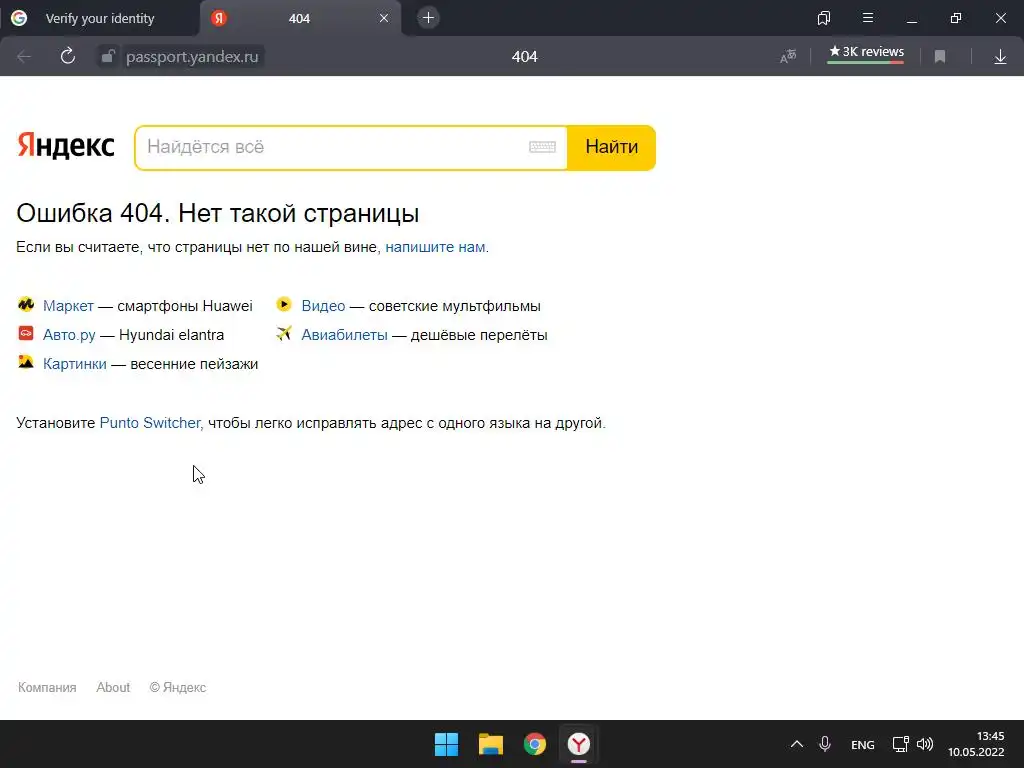Open the About footer link
This screenshot has height=768, width=1024.
(113, 687)
